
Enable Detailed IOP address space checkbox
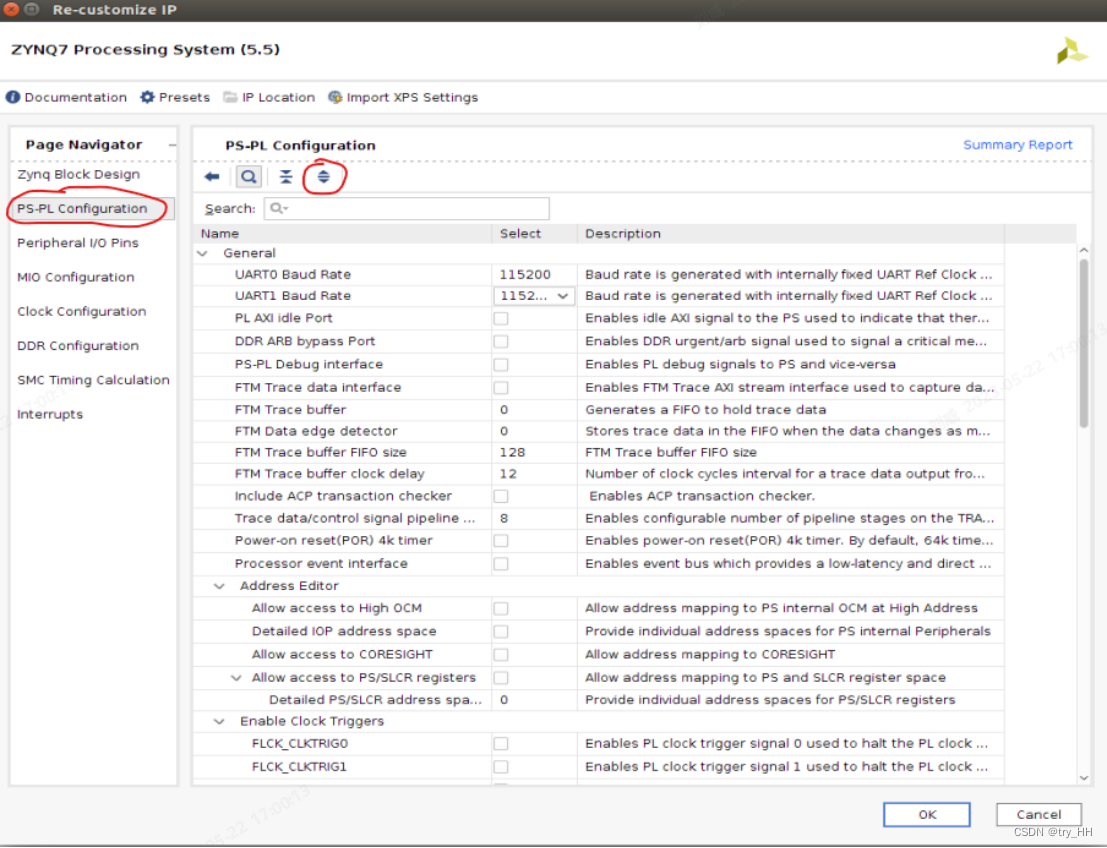(x=501, y=632)
